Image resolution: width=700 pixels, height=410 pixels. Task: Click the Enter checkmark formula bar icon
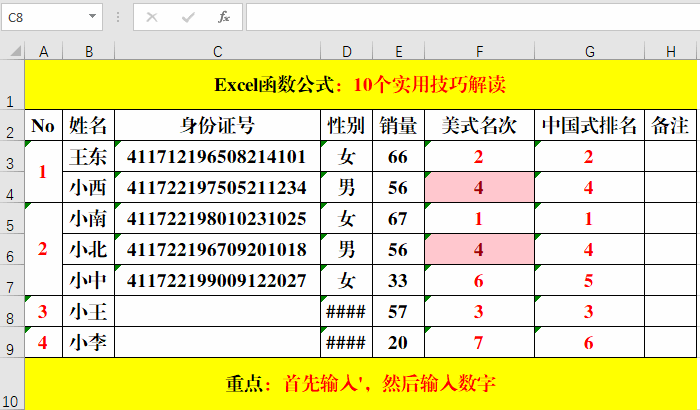tap(188, 17)
